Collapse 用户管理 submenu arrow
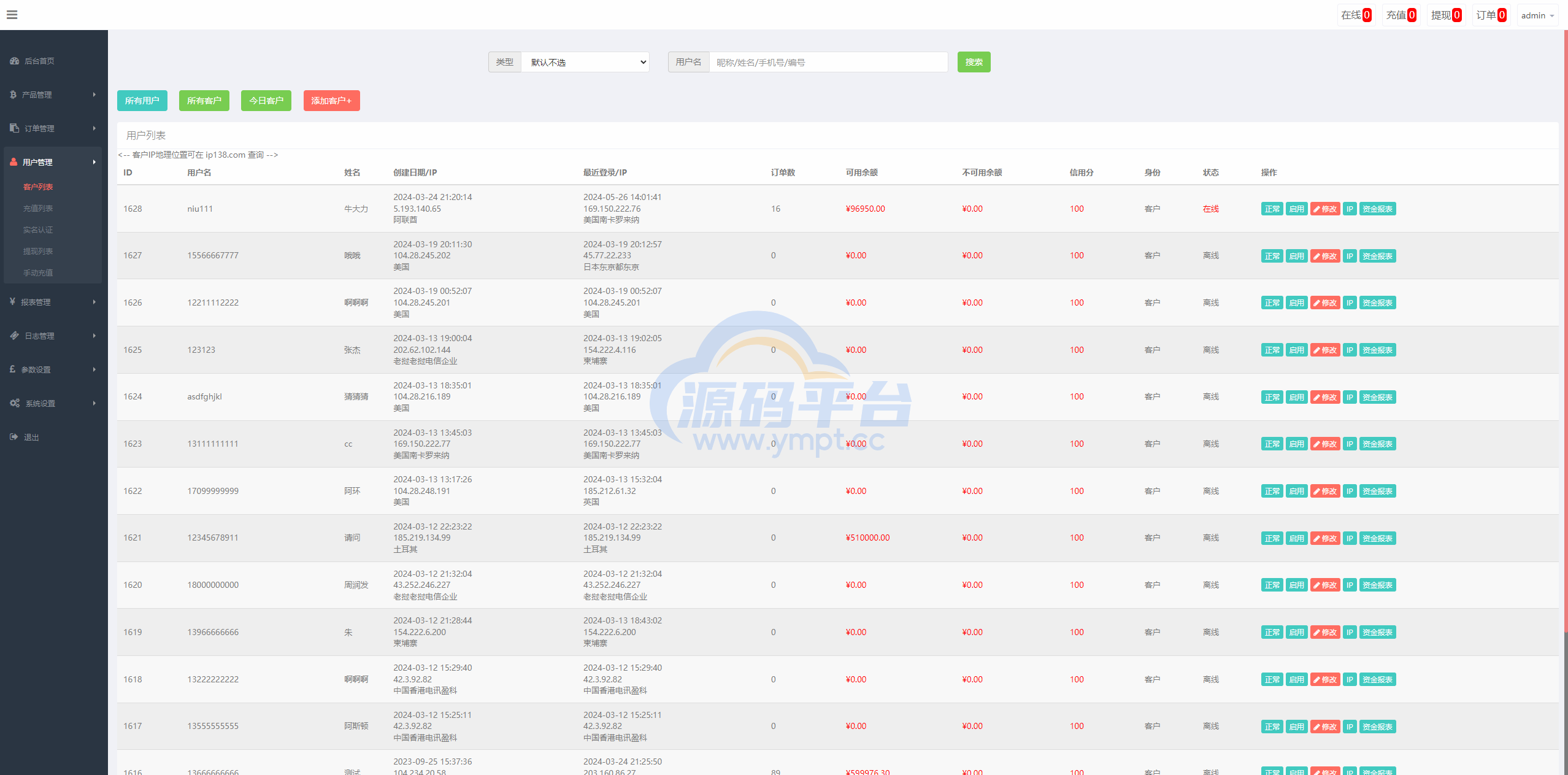The width and height of the screenshot is (1568, 775). [x=94, y=162]
